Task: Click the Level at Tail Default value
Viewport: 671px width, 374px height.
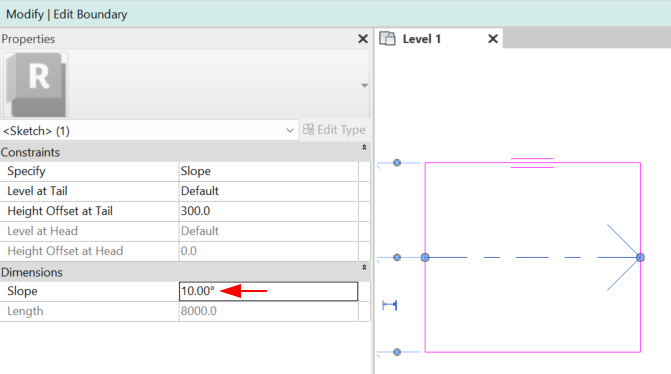Action: [268, 191]
